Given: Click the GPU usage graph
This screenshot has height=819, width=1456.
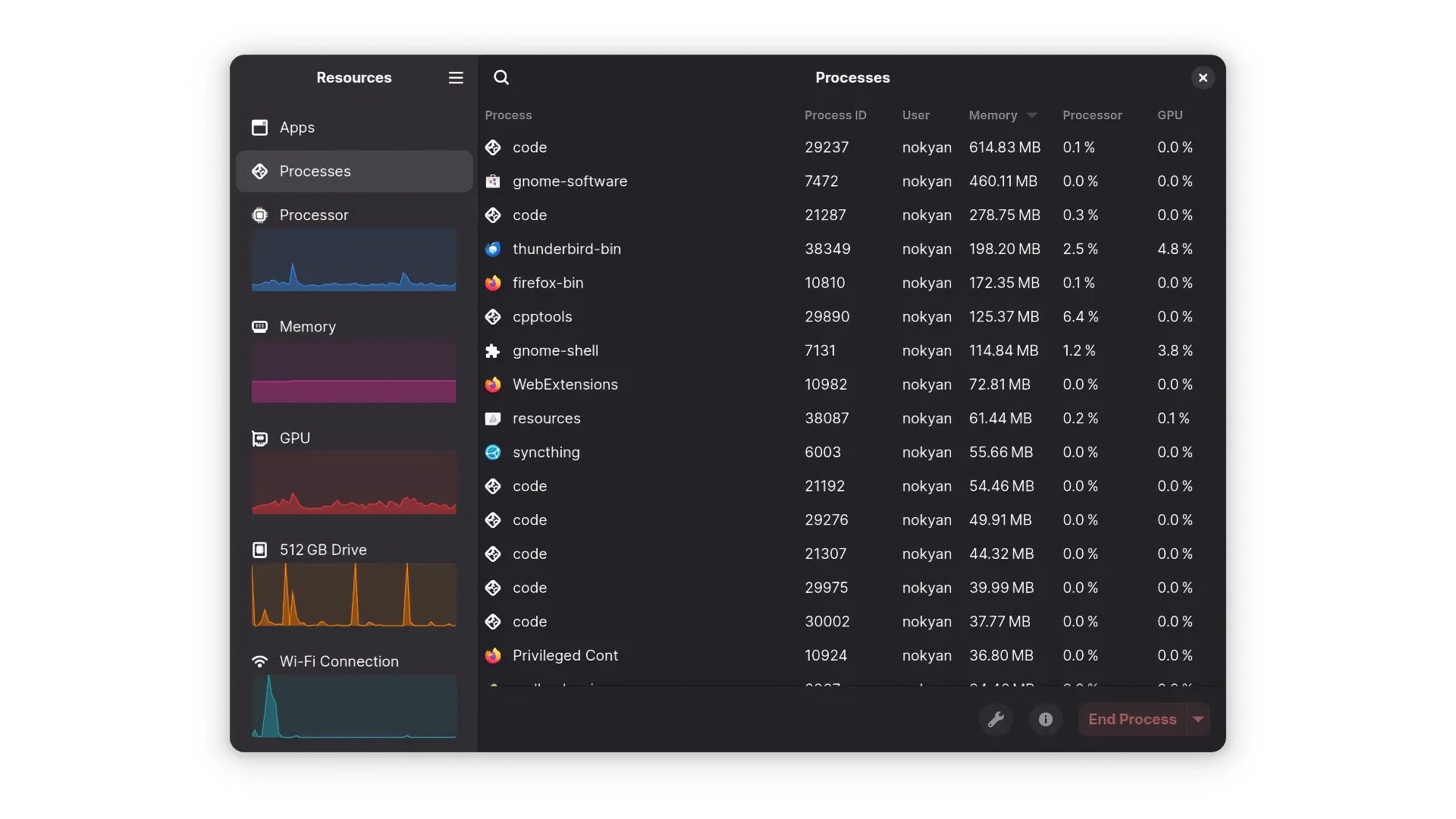Looking at the screenshot, I should click(x=354, y=483).
